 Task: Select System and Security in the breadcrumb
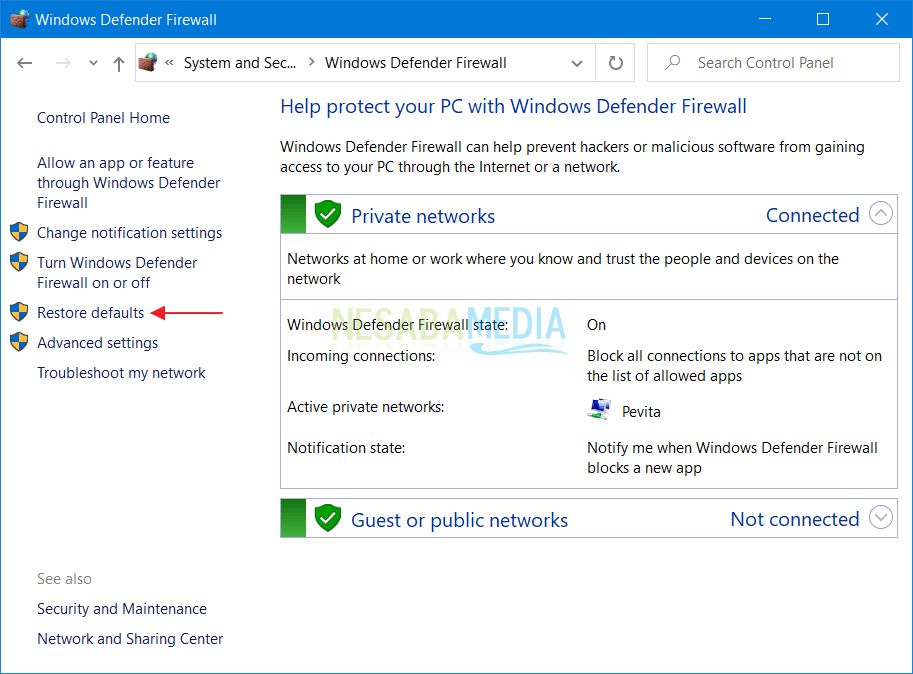point(240,62)
